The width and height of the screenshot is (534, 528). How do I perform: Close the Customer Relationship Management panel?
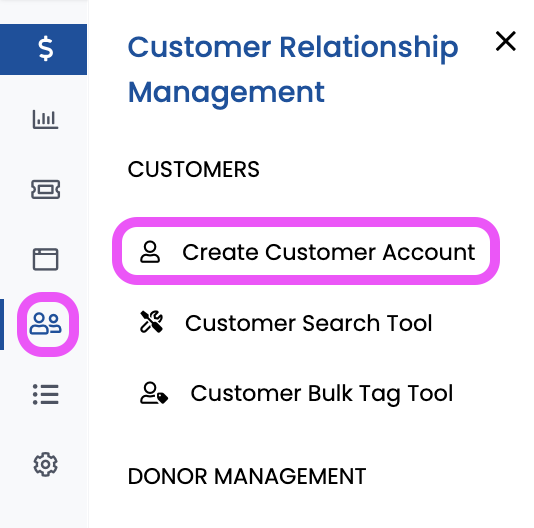click(x=505, y=41)
